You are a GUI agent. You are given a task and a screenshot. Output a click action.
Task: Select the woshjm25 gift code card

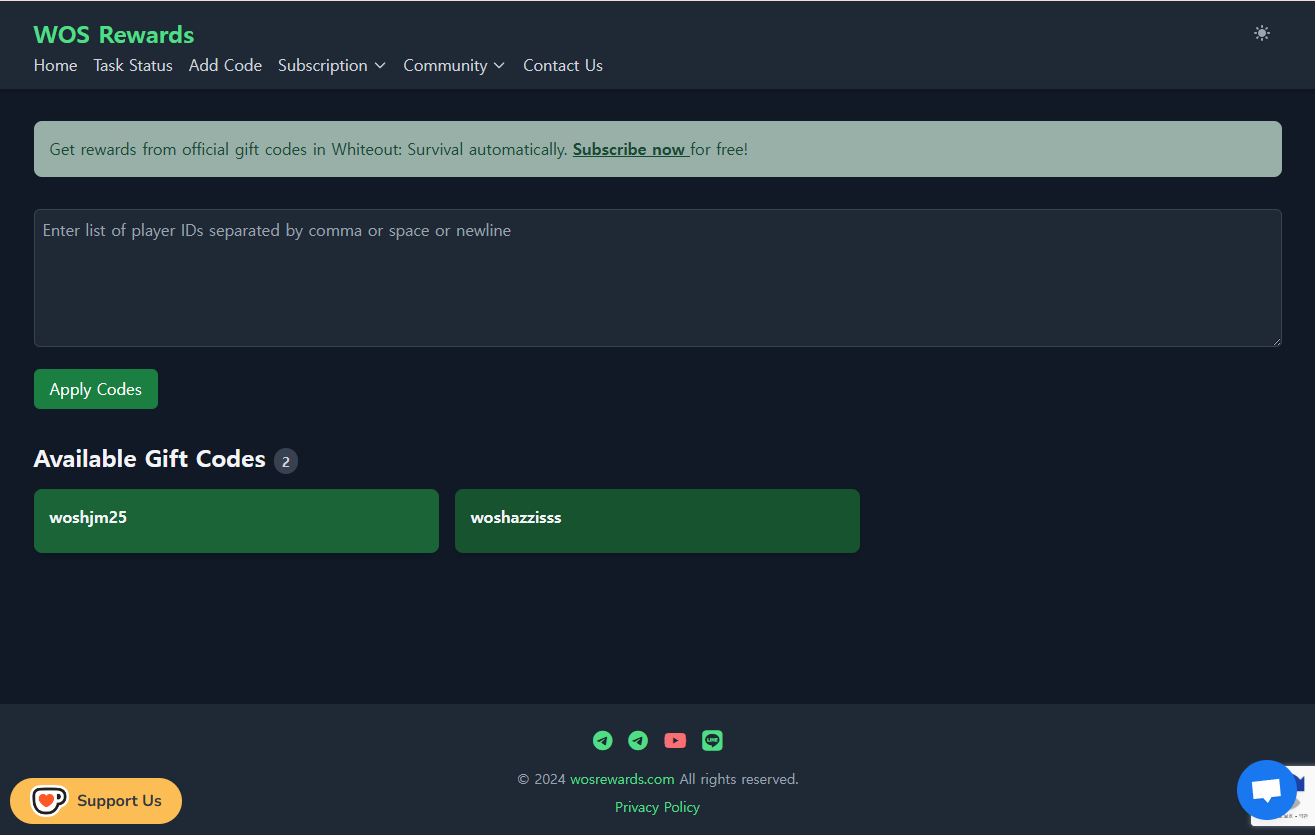(x=236, y=520)
